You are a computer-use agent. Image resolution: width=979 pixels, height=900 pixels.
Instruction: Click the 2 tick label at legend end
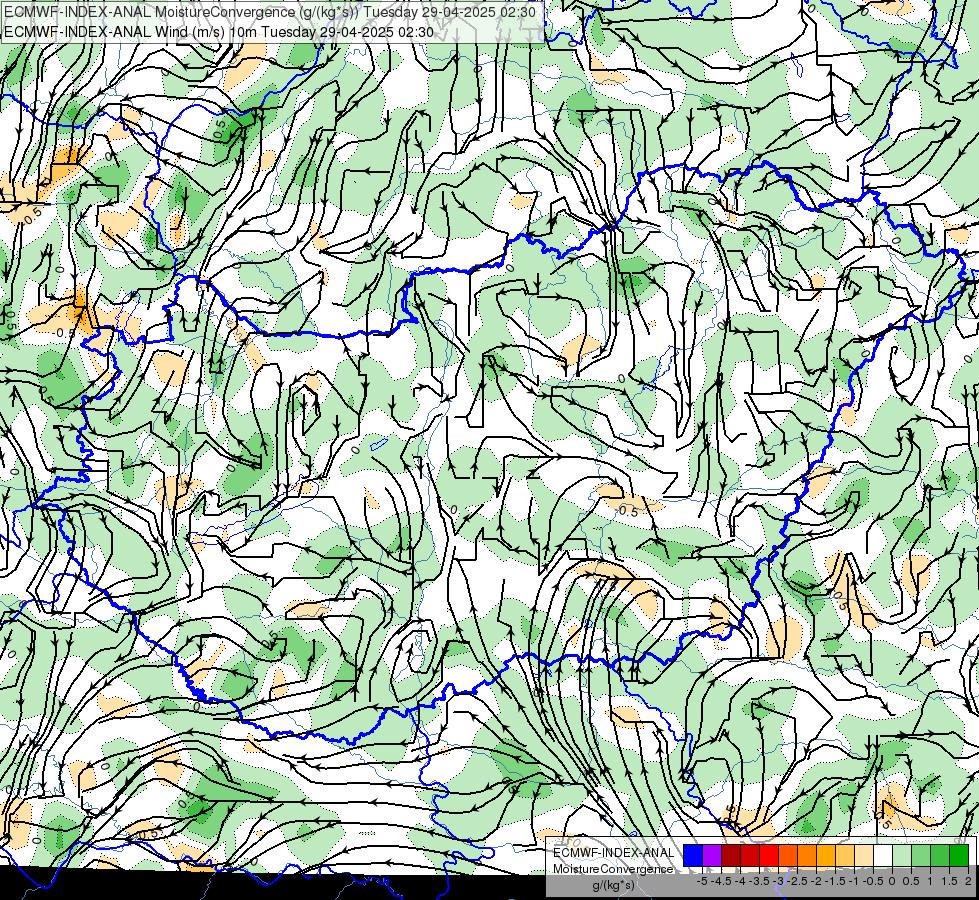pos(968,881)
